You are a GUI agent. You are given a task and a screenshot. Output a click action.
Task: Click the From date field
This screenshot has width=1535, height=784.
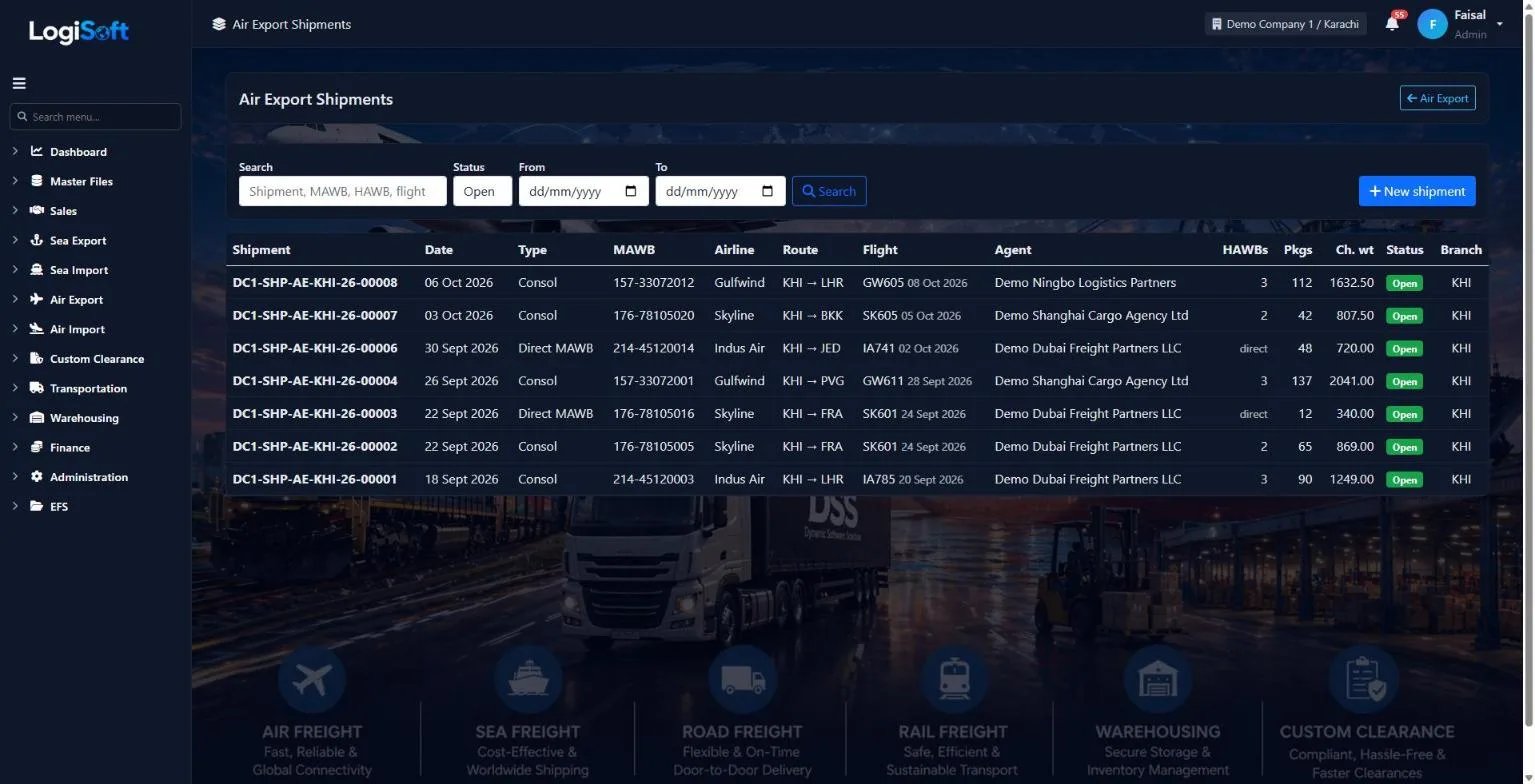tap(583, 191)
